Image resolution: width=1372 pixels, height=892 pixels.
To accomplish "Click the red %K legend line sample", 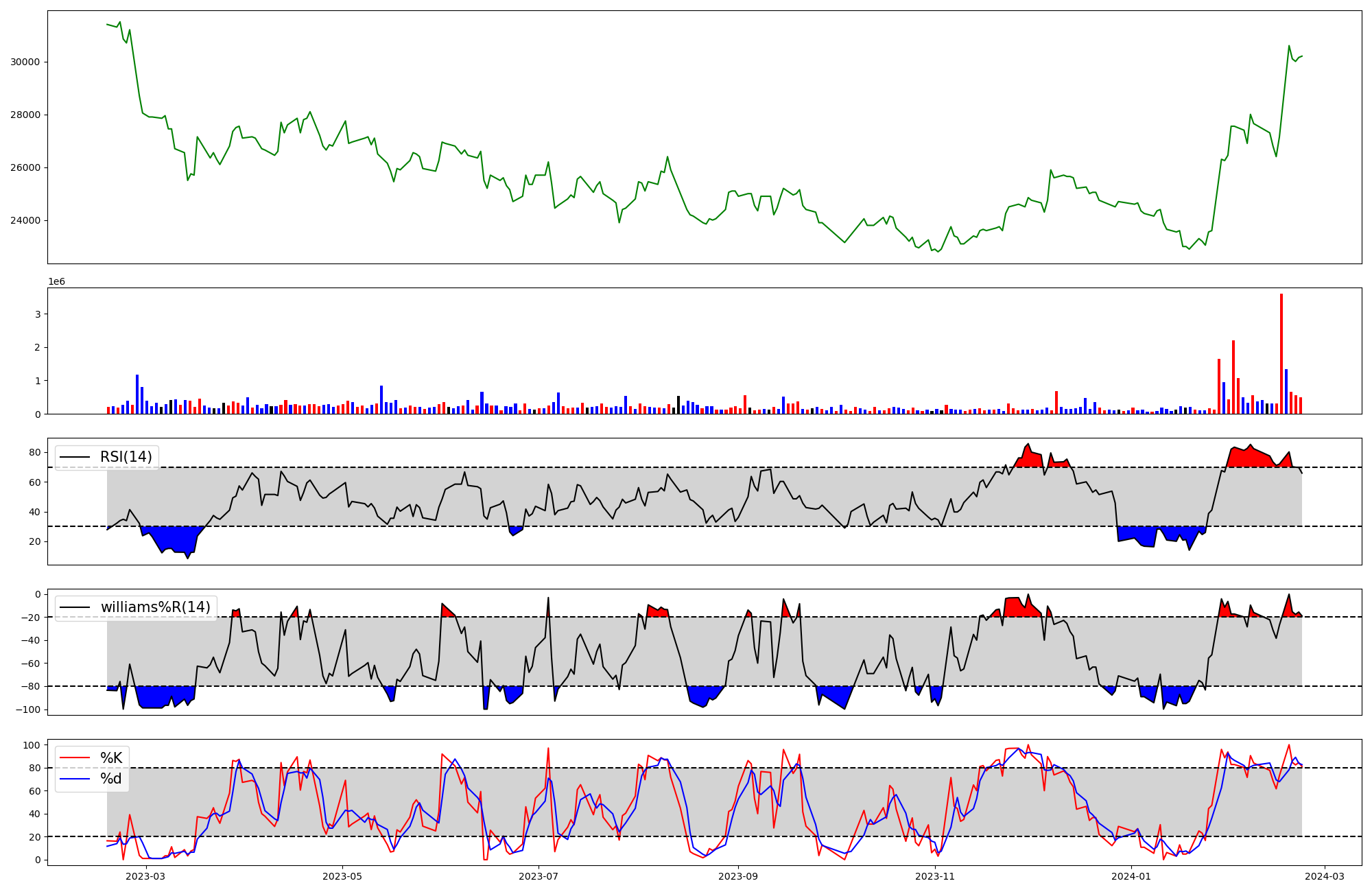I will (75, 758).
